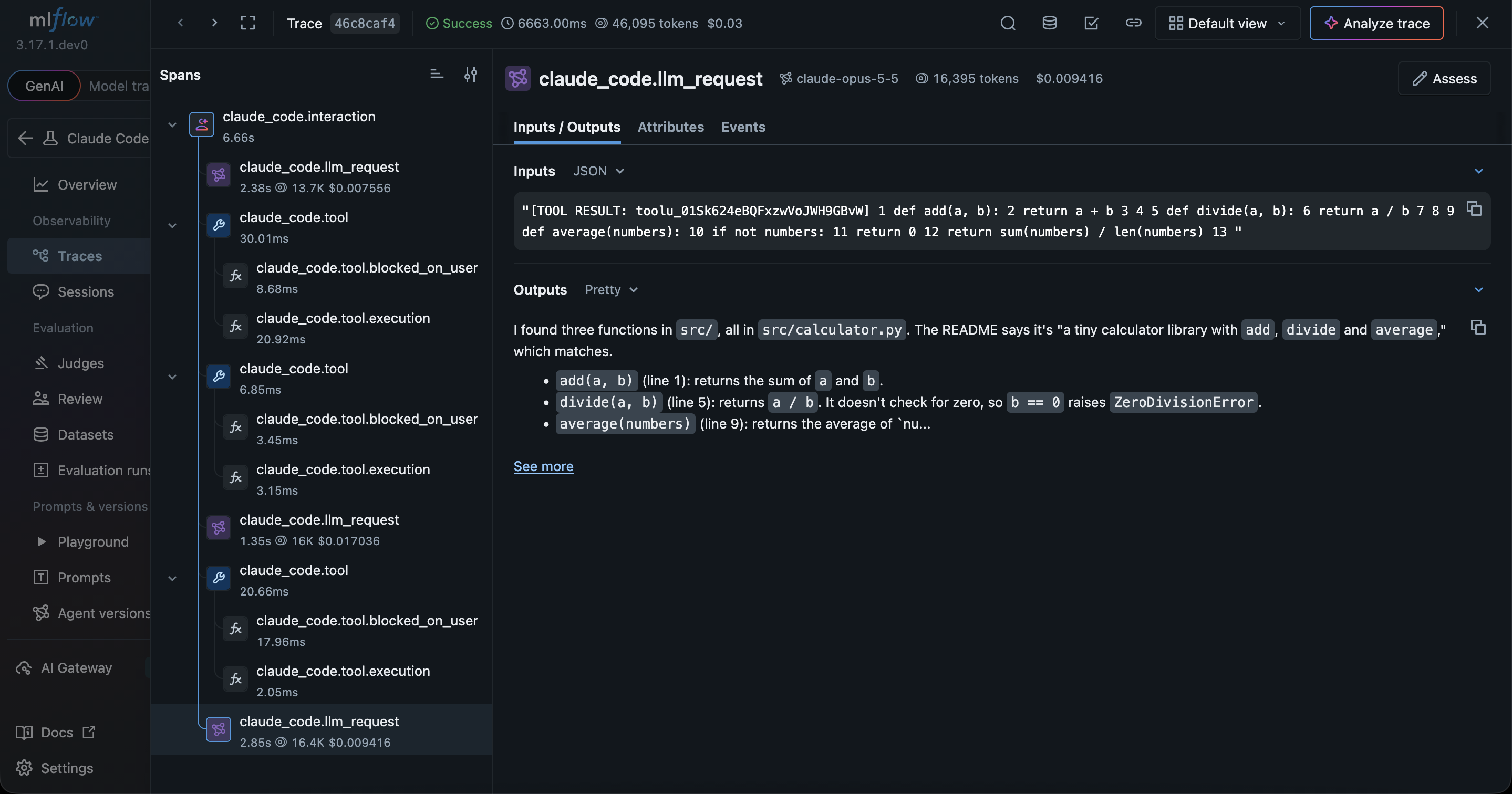Go to next trace with right arrow
The image size is (1512, 794).
(215, 24)
